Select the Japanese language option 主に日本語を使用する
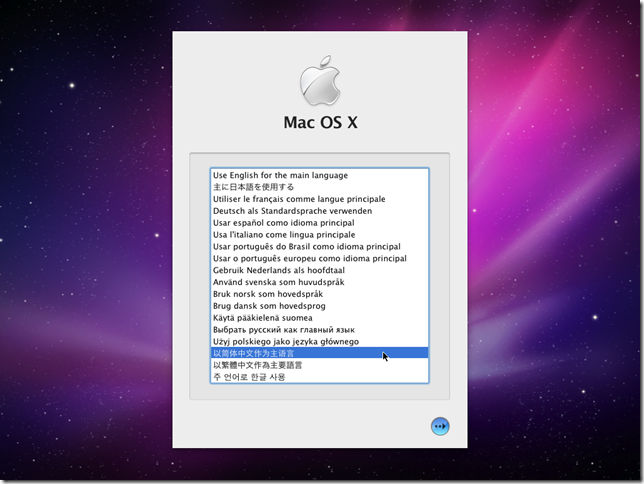This screenshot has height=484, width=644. click(x=320, y=187)
